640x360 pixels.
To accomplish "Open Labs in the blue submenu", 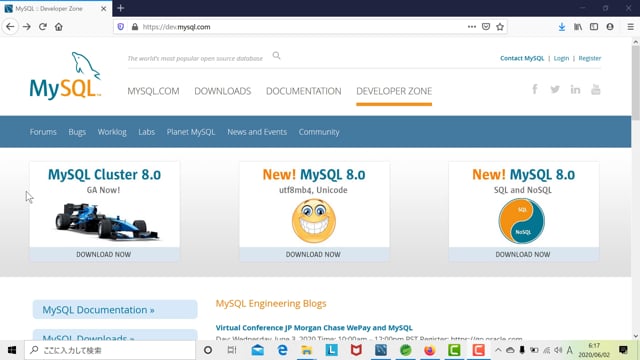I will pos(147,132).
